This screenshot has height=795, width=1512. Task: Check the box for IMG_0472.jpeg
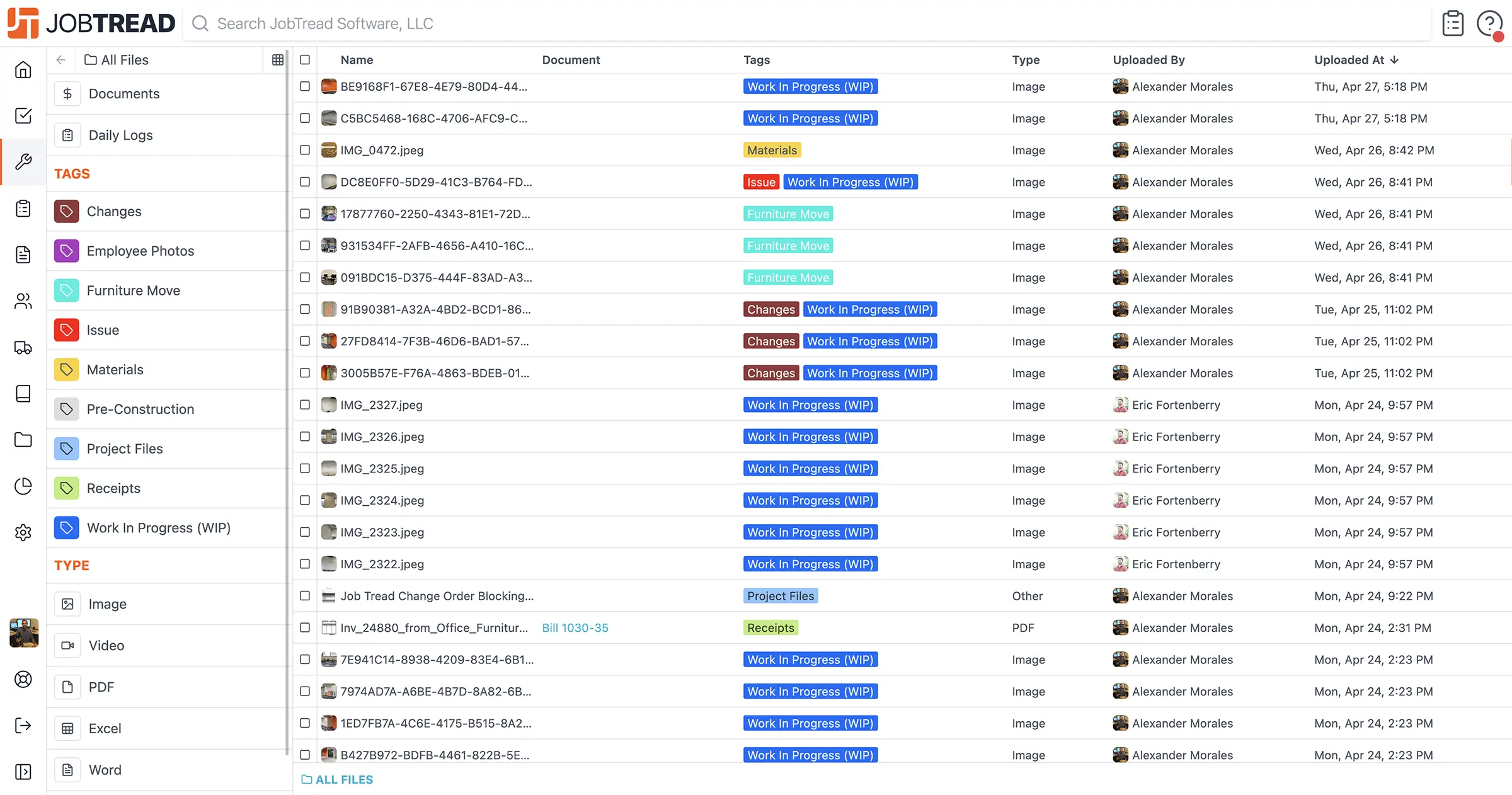pyautogui.click(x=305, y=150)
